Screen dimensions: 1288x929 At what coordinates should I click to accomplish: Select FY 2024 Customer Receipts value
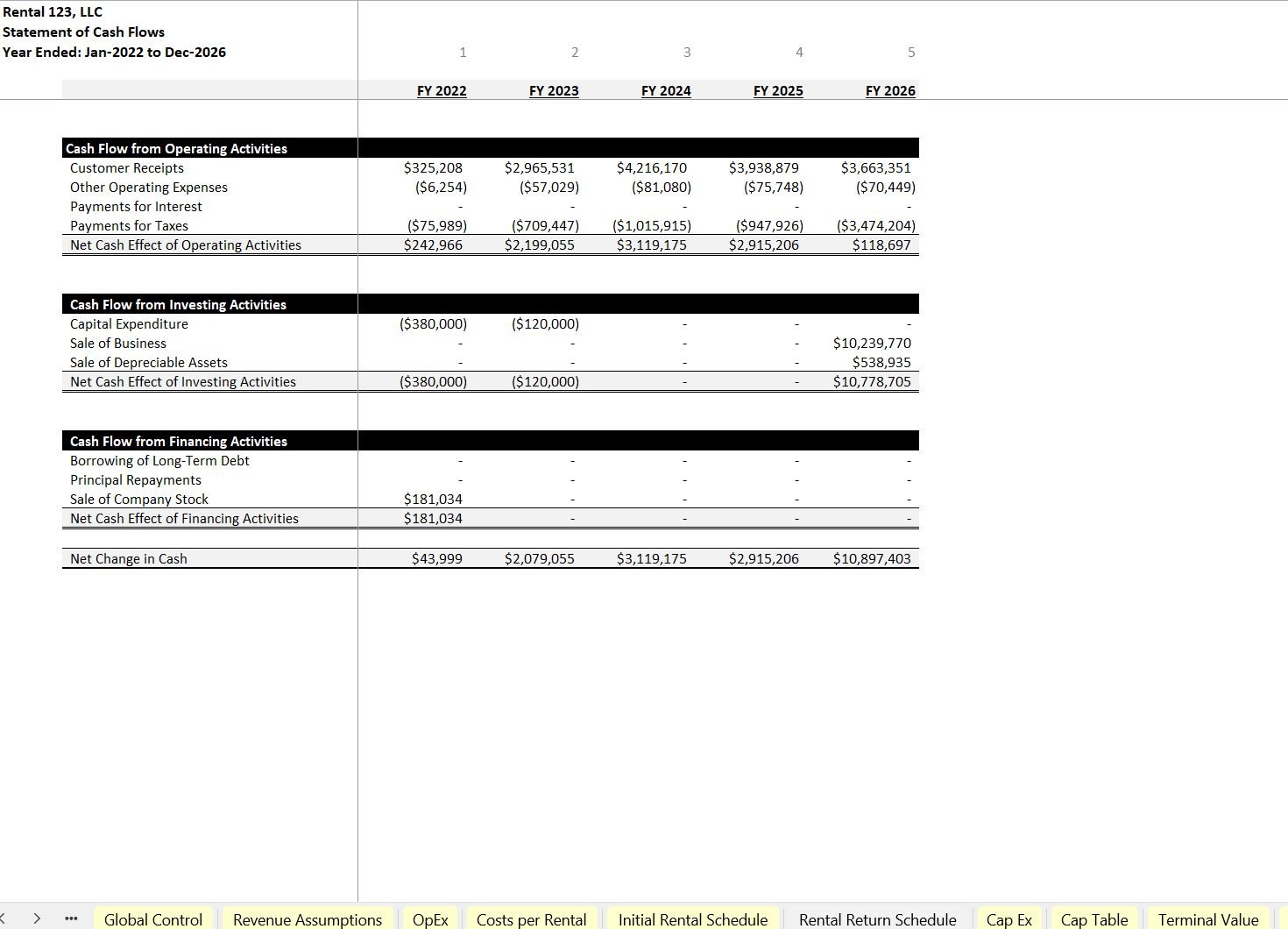point(652,168)
